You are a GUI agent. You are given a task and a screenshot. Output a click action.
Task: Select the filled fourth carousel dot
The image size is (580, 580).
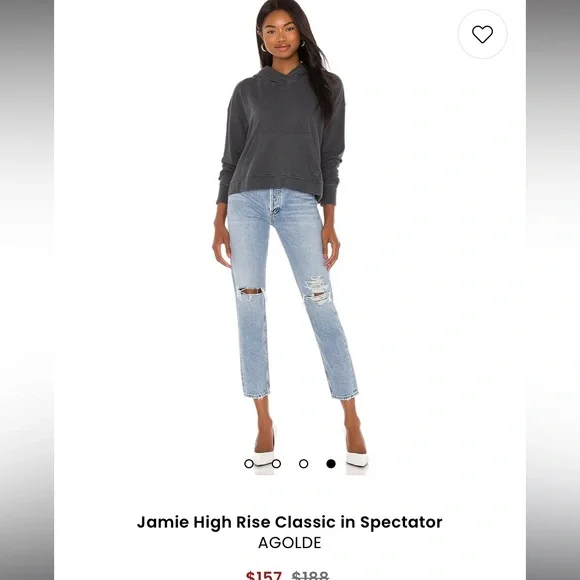331,463
